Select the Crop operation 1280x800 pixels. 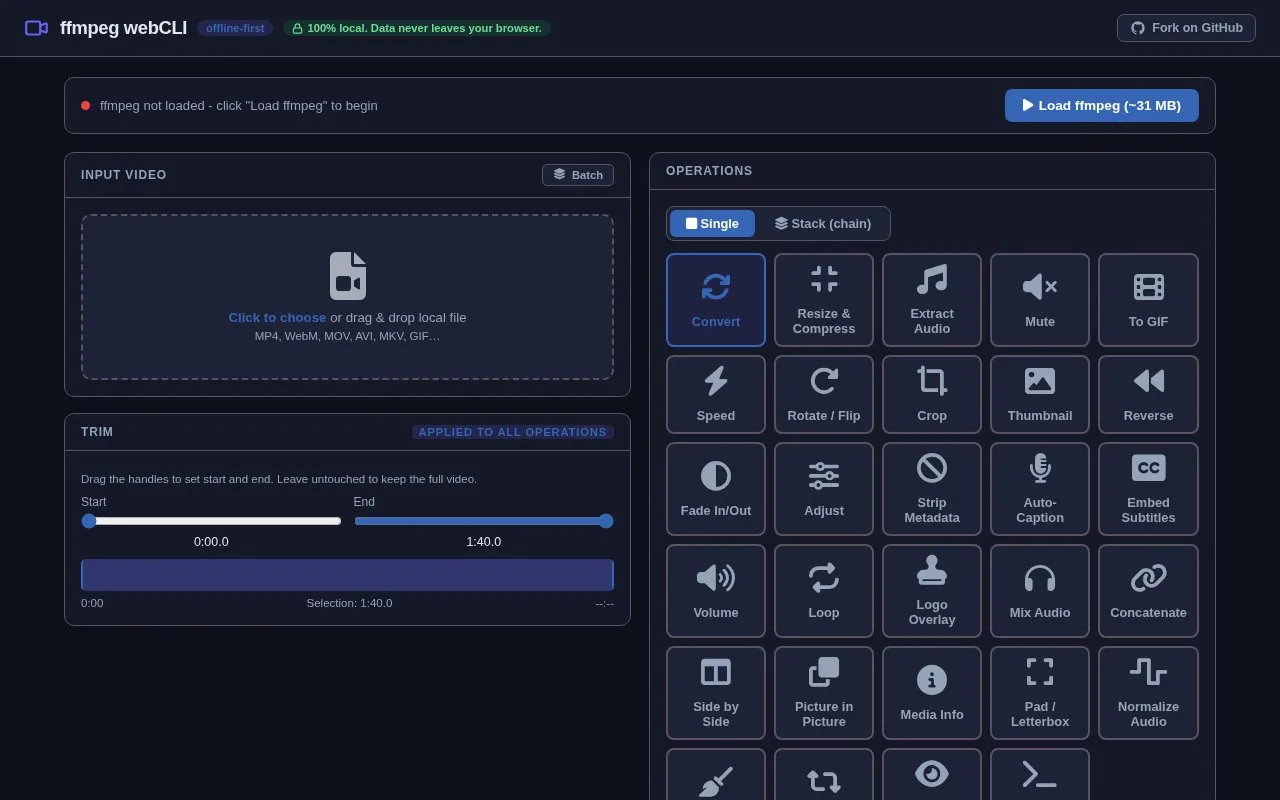click(x=932, y=394)
